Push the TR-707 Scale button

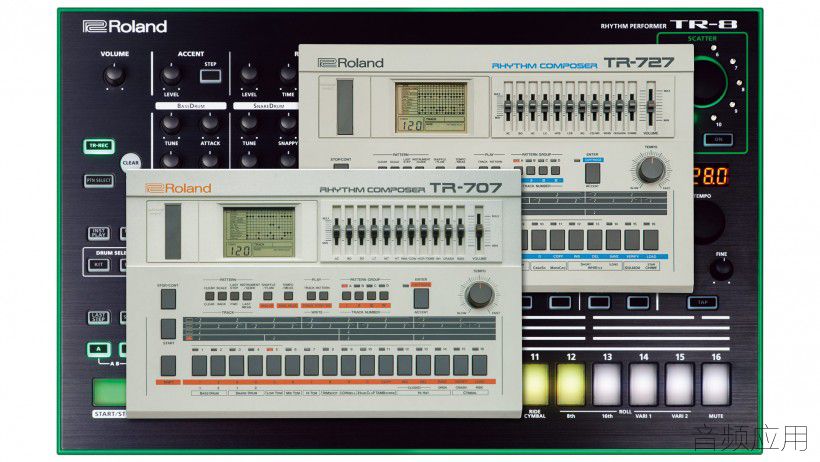[222, 296]
